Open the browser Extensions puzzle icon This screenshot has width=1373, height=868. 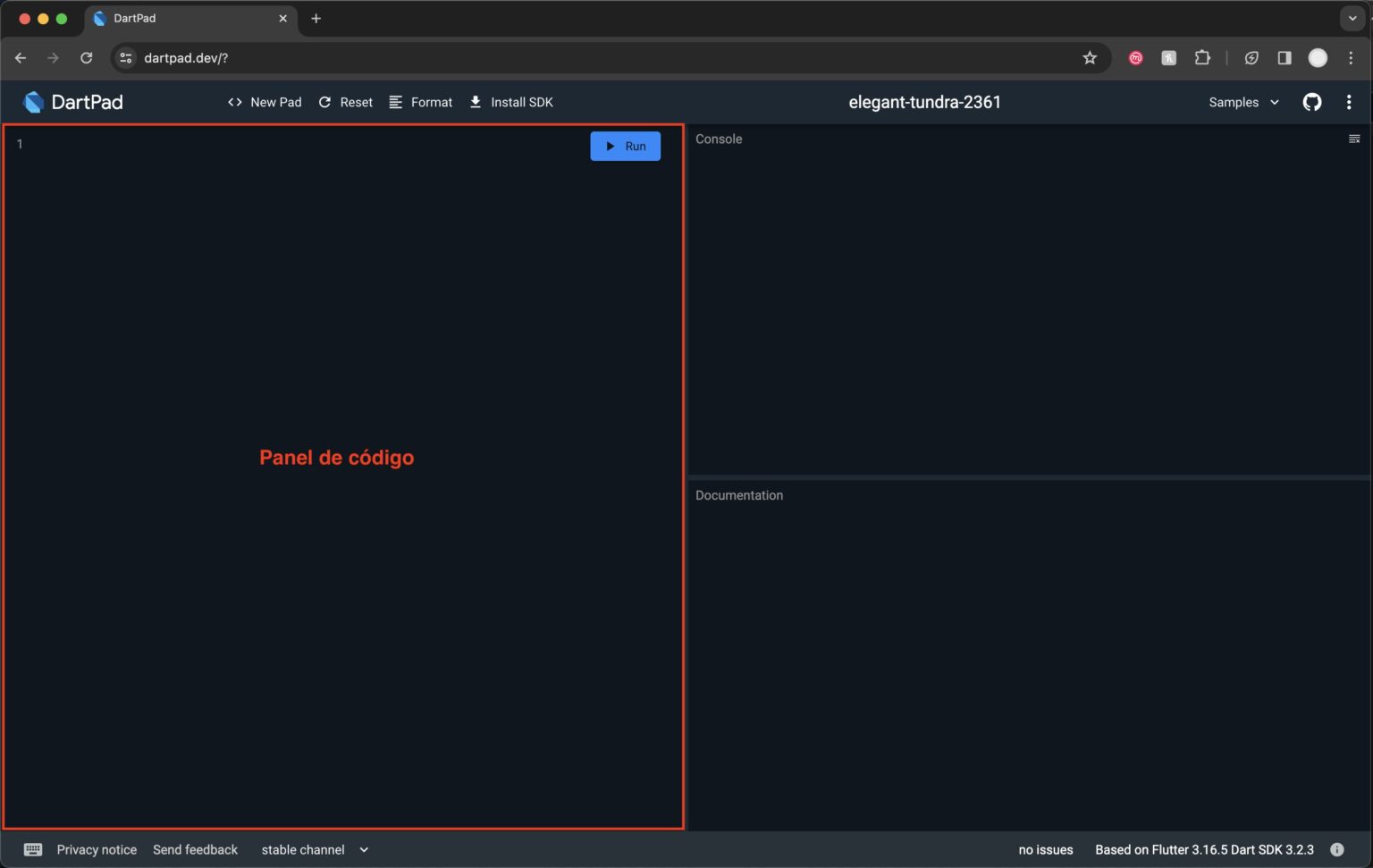(x=1202, y=58)
